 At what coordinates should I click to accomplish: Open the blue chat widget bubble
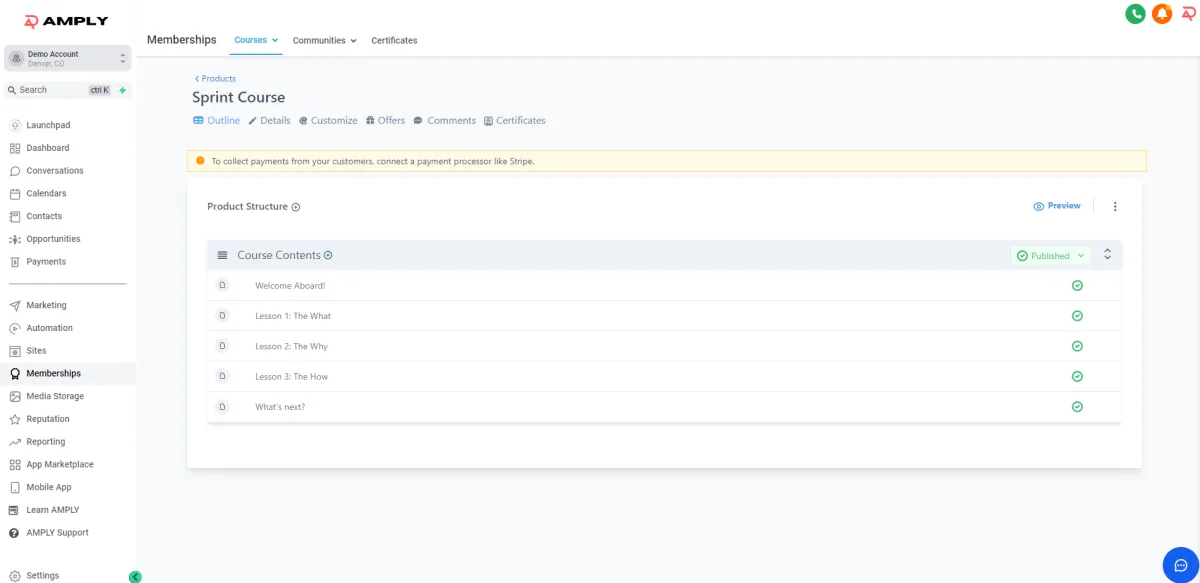[x=1180, y=565]
